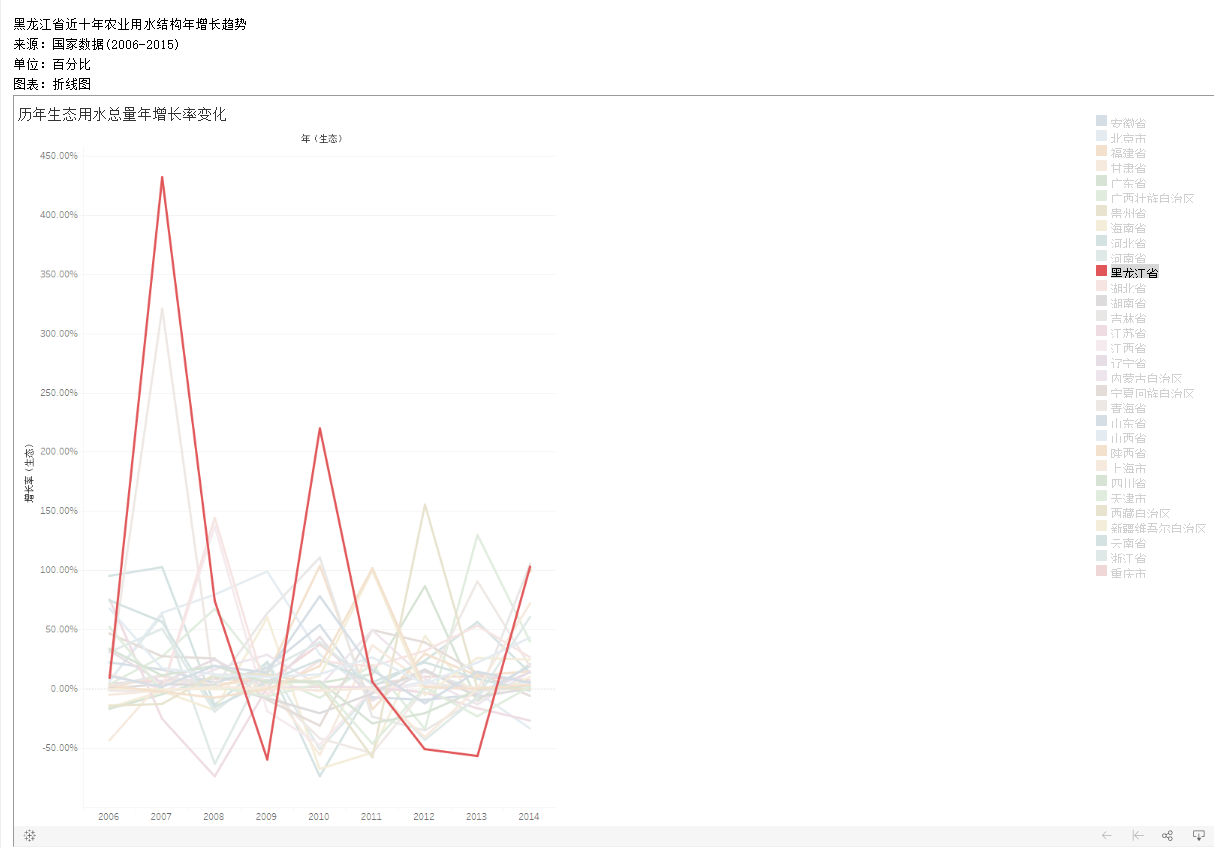The height and width of the screenshot is (848, 1214).
Task: Click the Revert icon in bottom toolbar
Action: pyautogui.click(x=1137, y=835)
